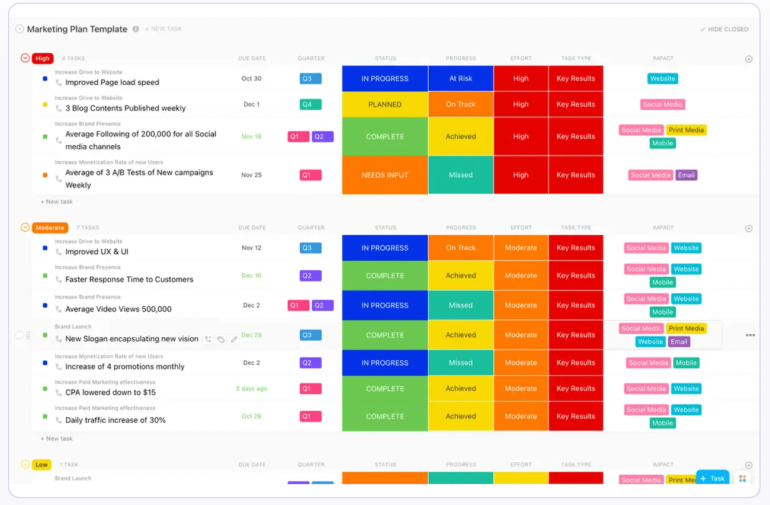Add column using plus icon in Moderate group
The width and height of the screenshot is (770, 505).
pyautogui.click(x=748, y=228)
